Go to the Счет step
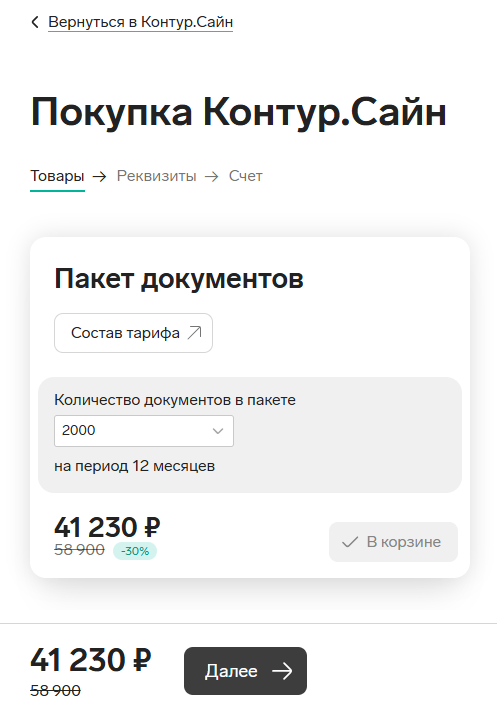 (x=246, y=176)
